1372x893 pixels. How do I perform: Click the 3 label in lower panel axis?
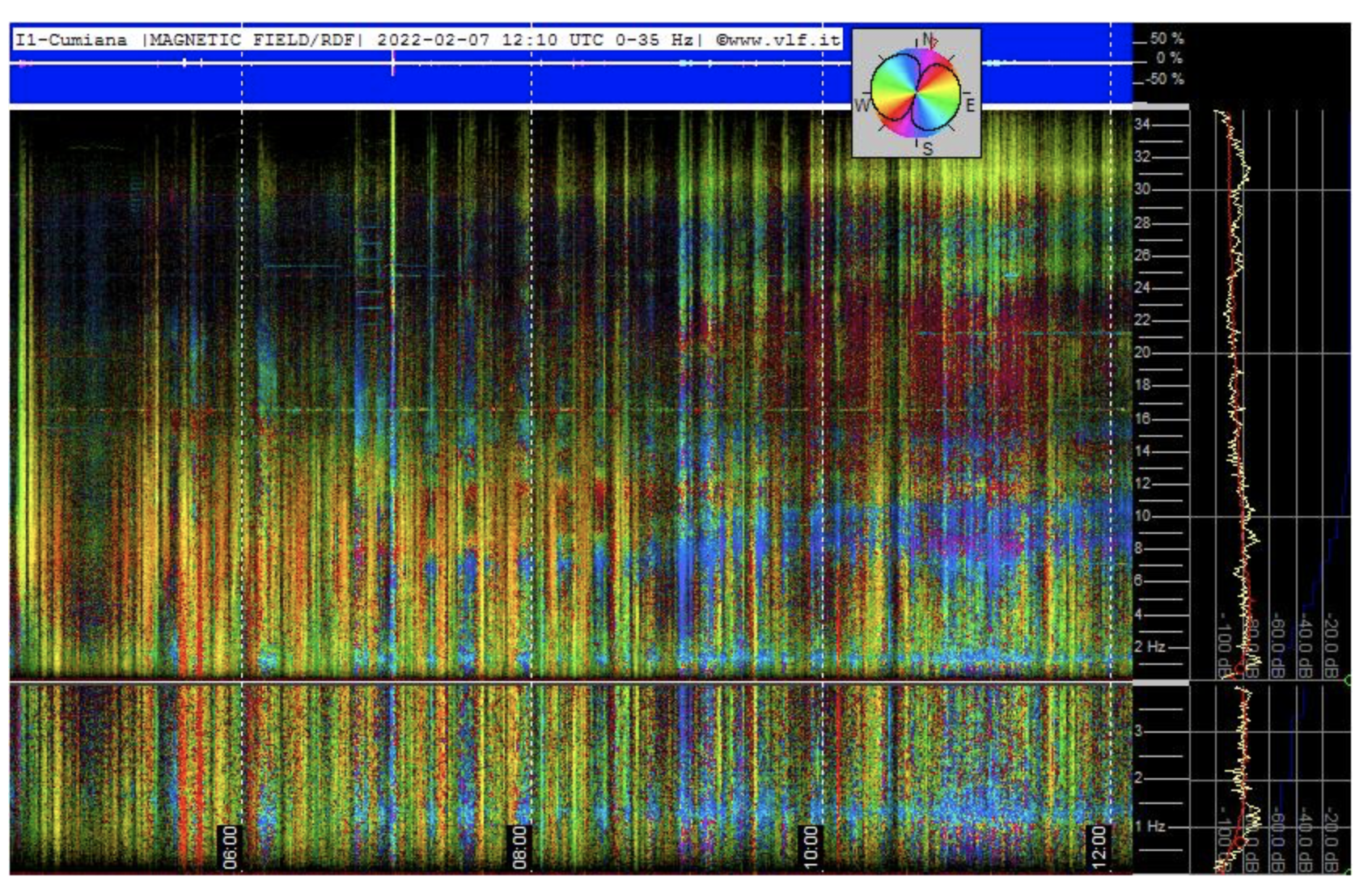[x=1139, y=730]
